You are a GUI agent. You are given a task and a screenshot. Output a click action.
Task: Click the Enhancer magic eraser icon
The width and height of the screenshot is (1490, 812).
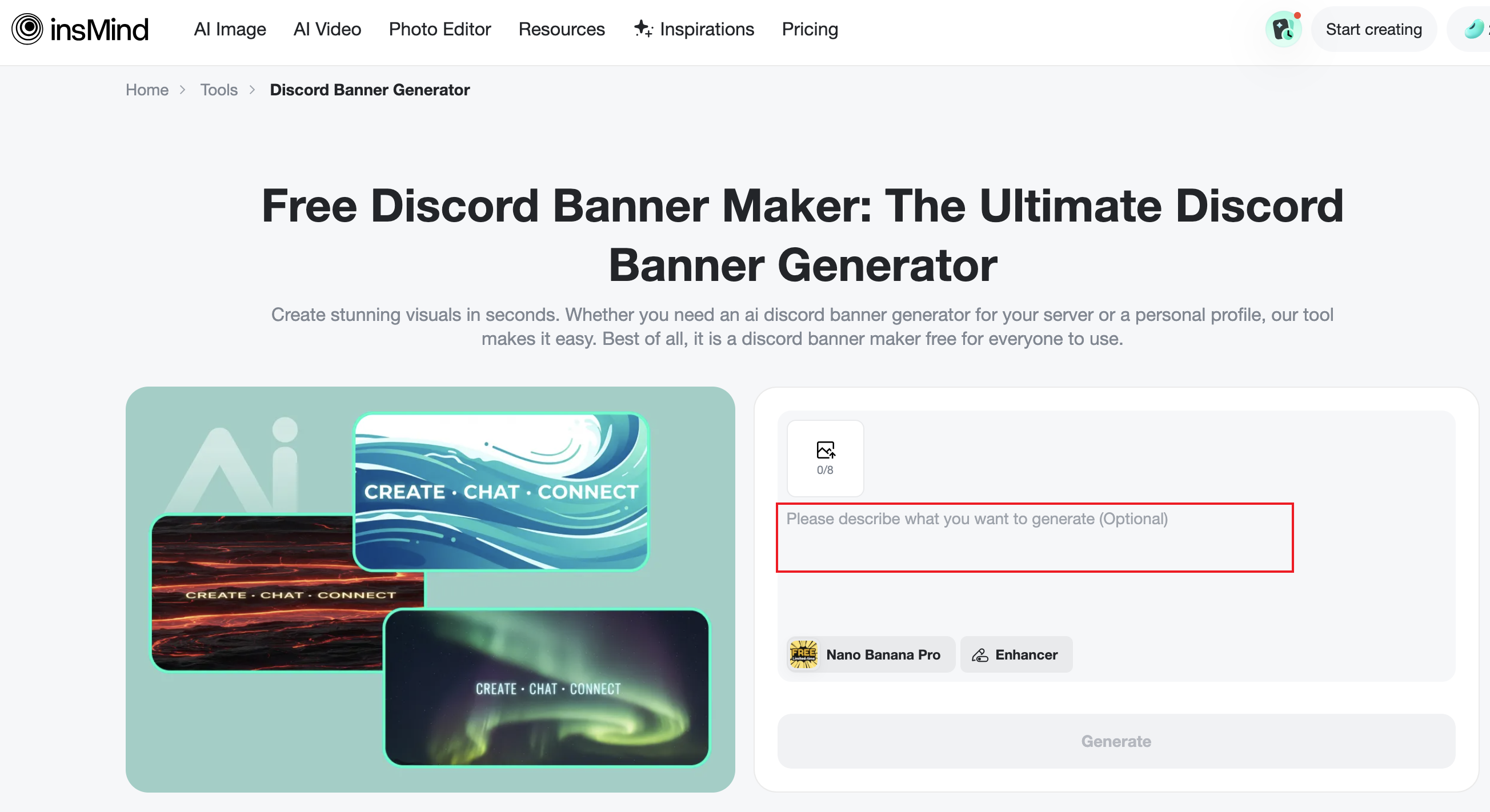click(980, 655)
